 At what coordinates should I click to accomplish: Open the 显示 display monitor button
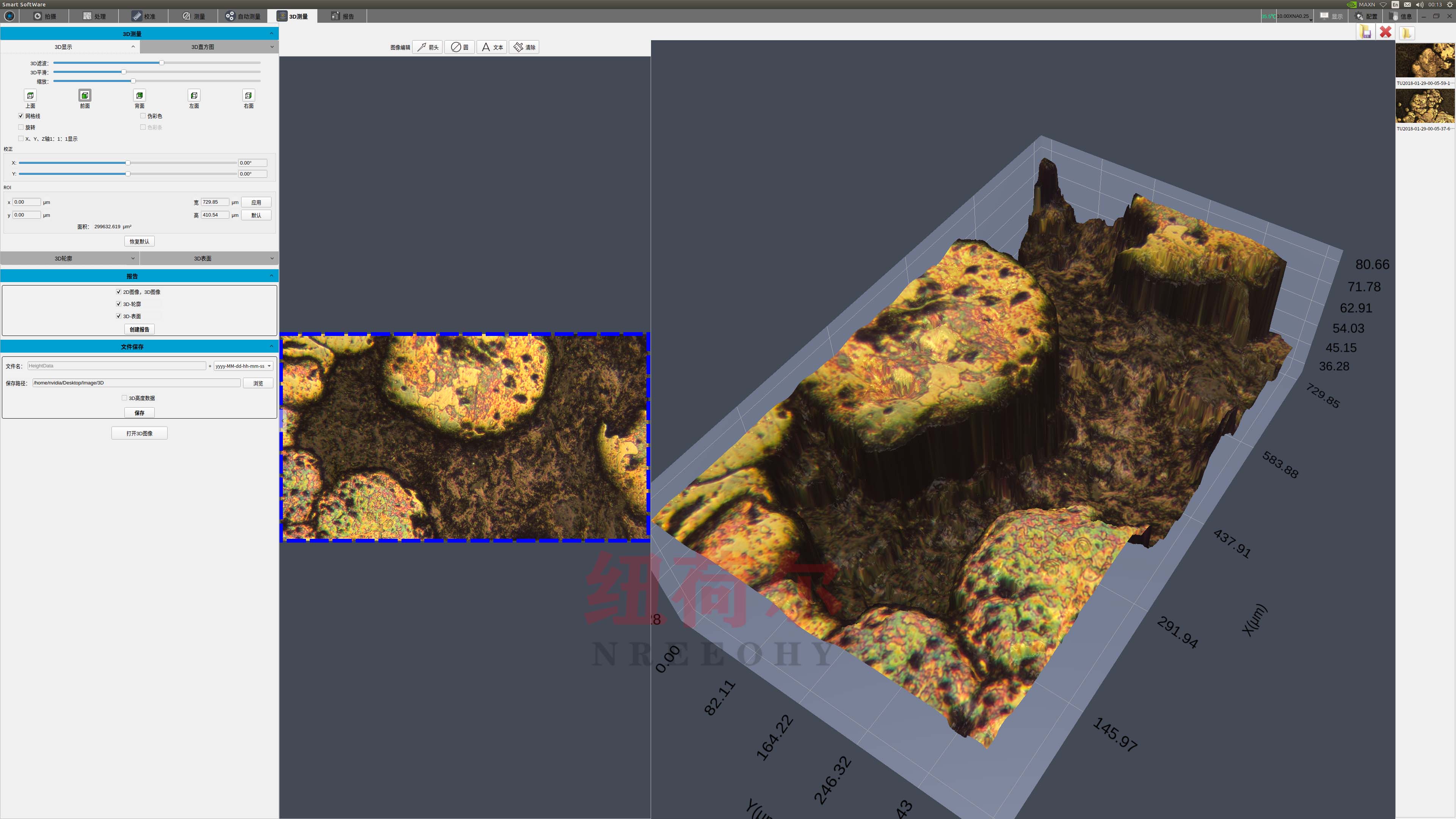click(x=1331, y=16)
